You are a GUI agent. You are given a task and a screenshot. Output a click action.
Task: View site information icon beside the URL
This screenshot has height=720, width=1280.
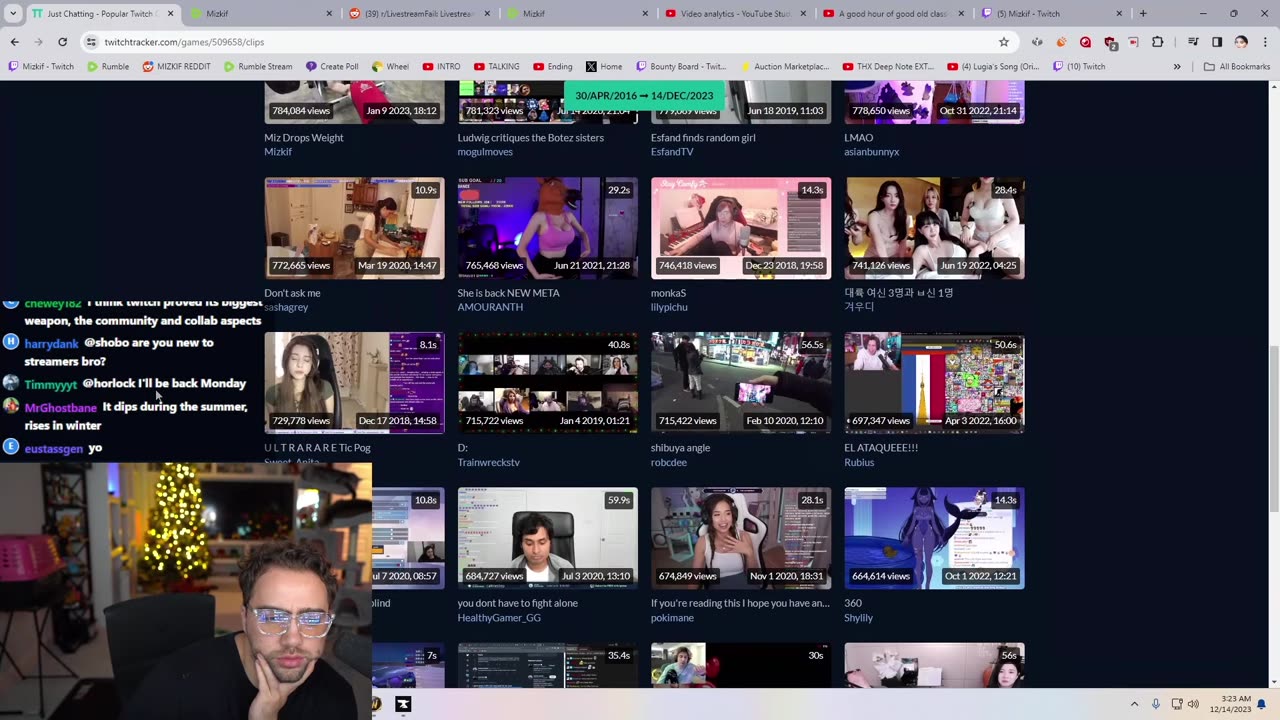coord(91,42)
